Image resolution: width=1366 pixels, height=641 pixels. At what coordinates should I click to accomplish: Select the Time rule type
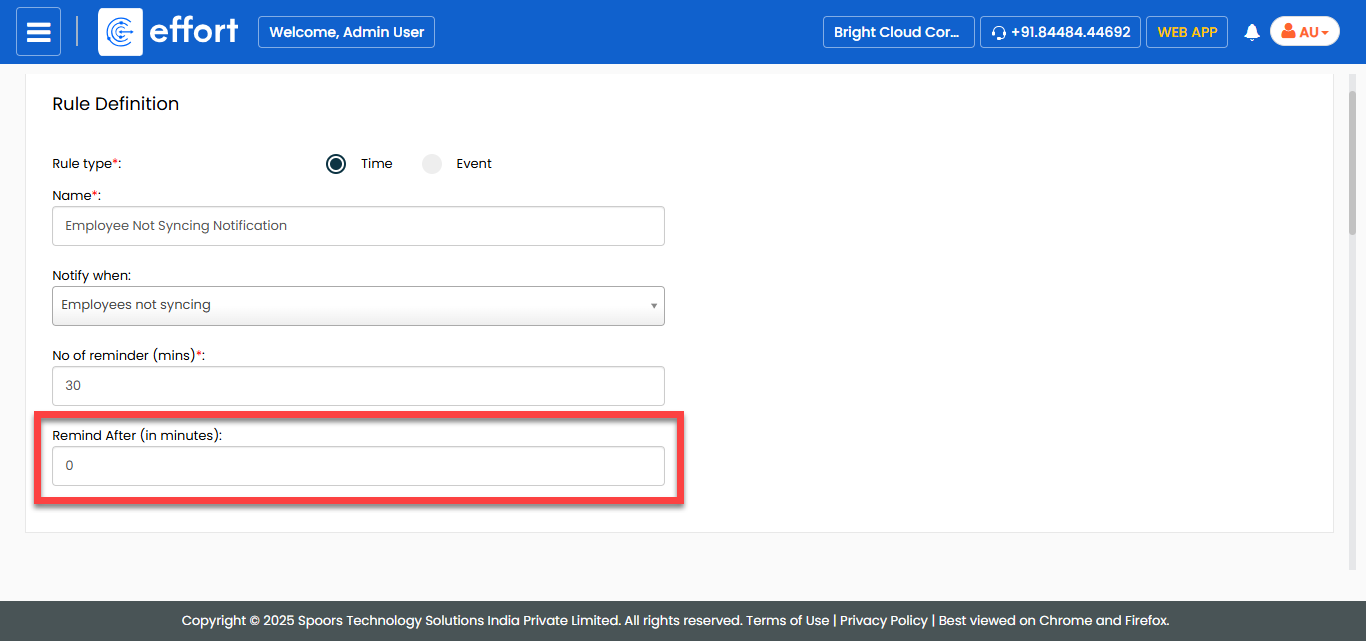(336, 164)
